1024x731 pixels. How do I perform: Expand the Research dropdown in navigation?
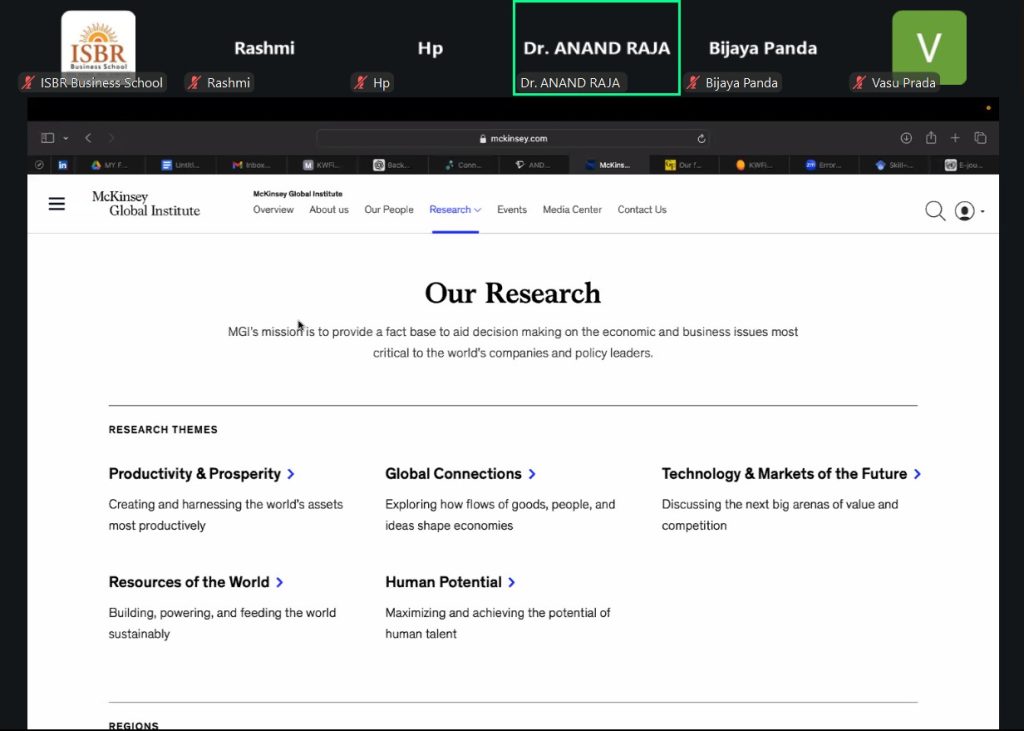coord(455,210)
